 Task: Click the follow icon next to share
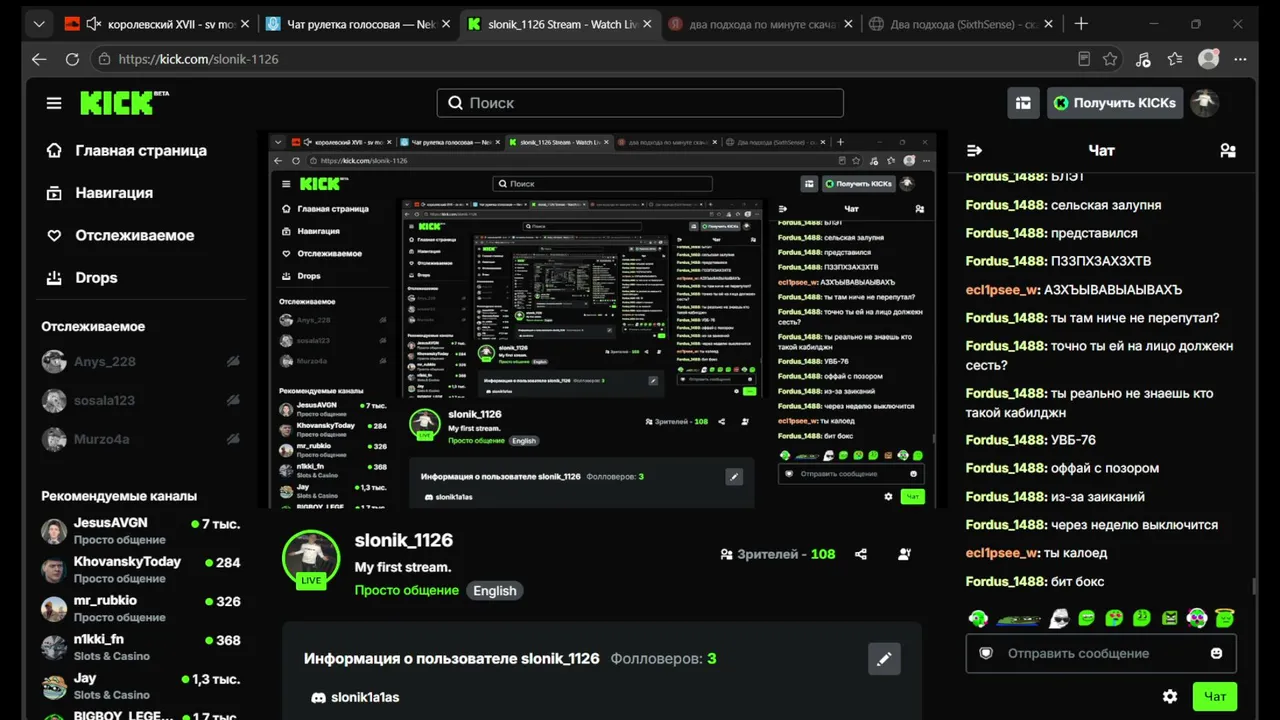(905, 554)
